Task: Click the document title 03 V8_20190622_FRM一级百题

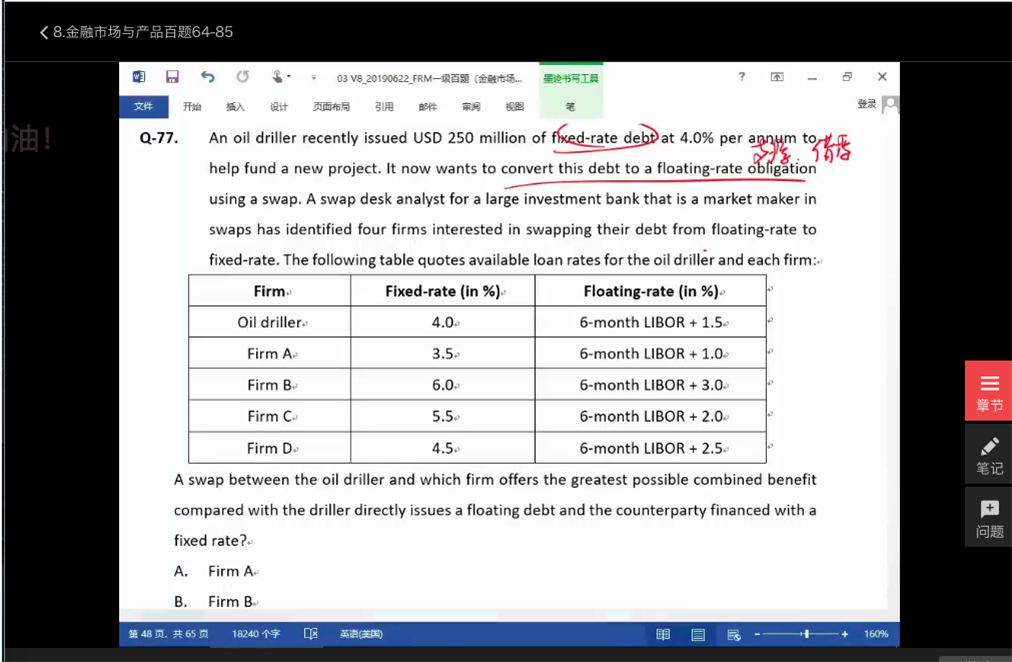Action: pos(429,79)
